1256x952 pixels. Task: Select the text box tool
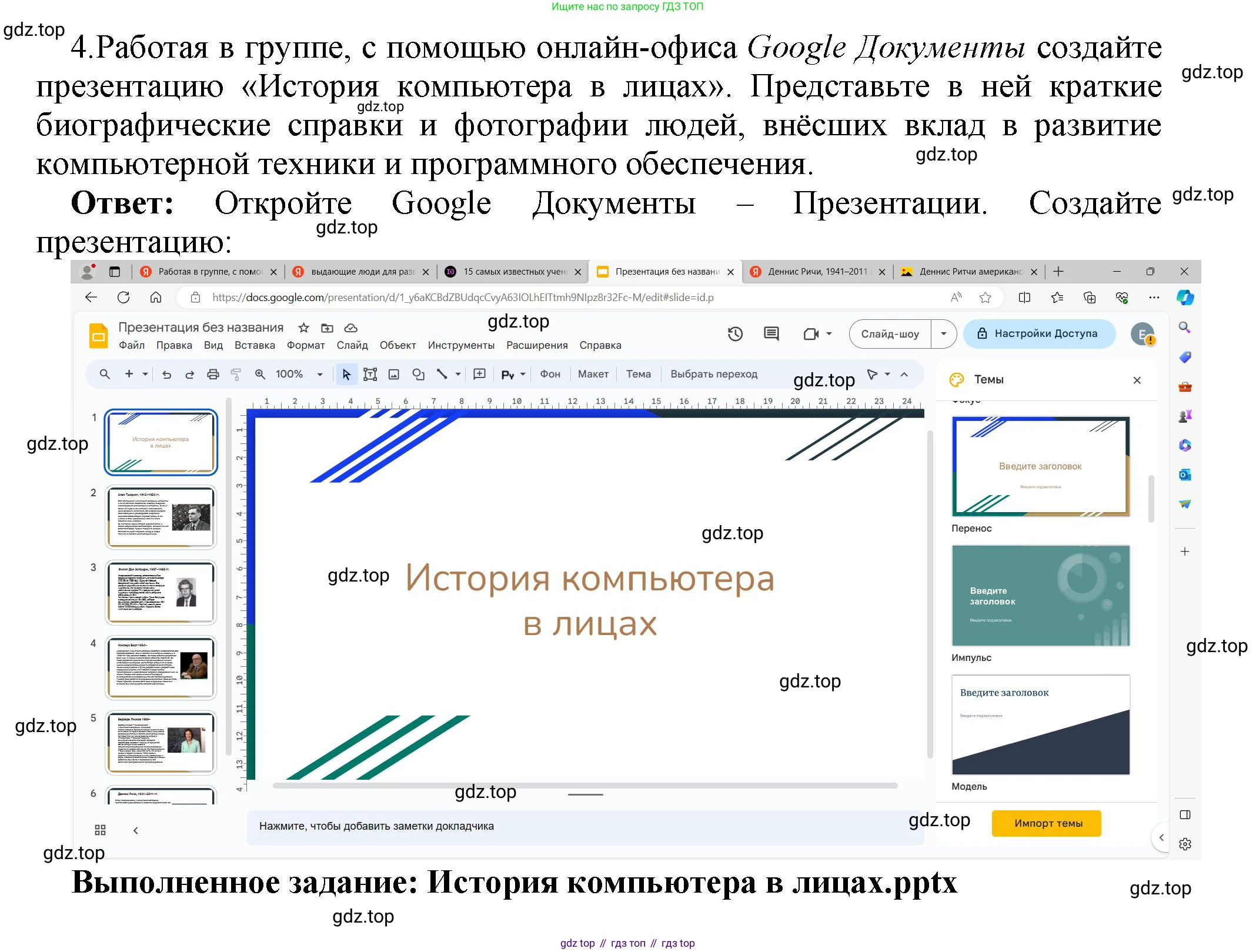click(370, 375)
